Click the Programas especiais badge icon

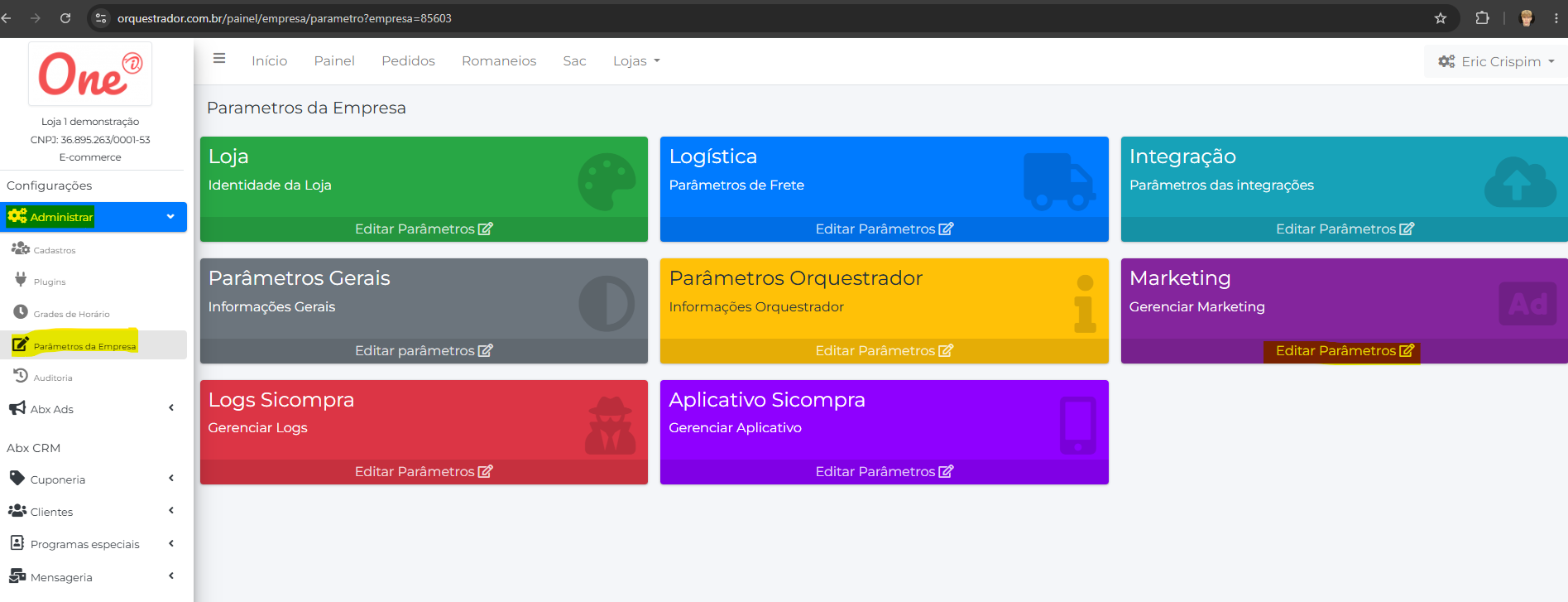pyautogui.click(x=17, y=543)
